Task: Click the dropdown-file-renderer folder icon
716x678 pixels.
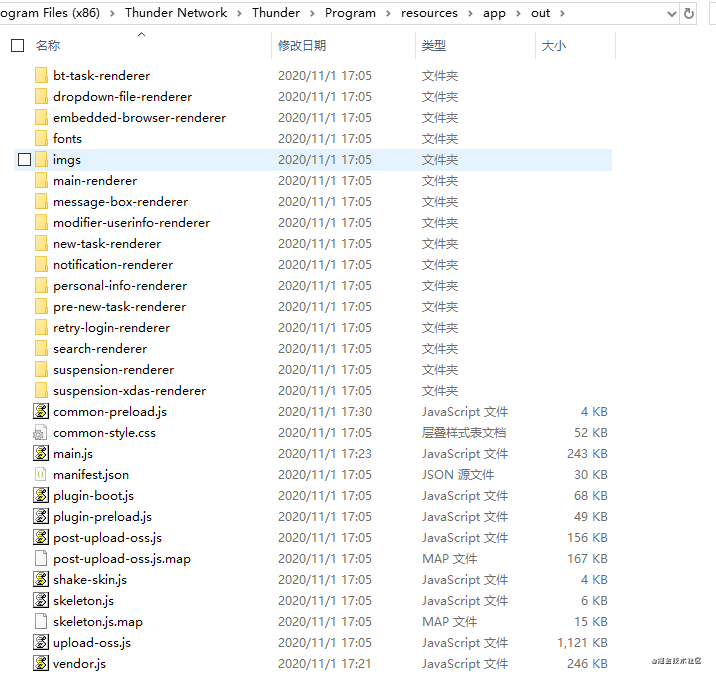Action: (41, 96)
